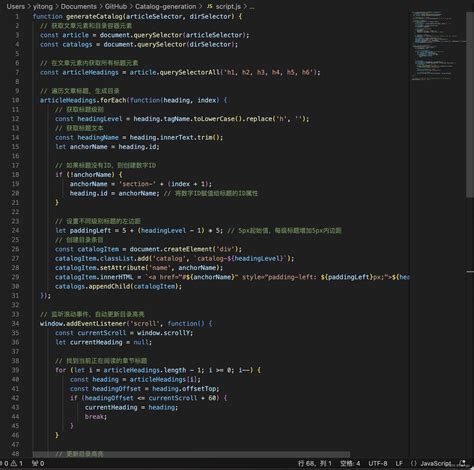Place cursor on "classList" in line 27
Viewport: 474px width, 470px height.
click(116, 258)
